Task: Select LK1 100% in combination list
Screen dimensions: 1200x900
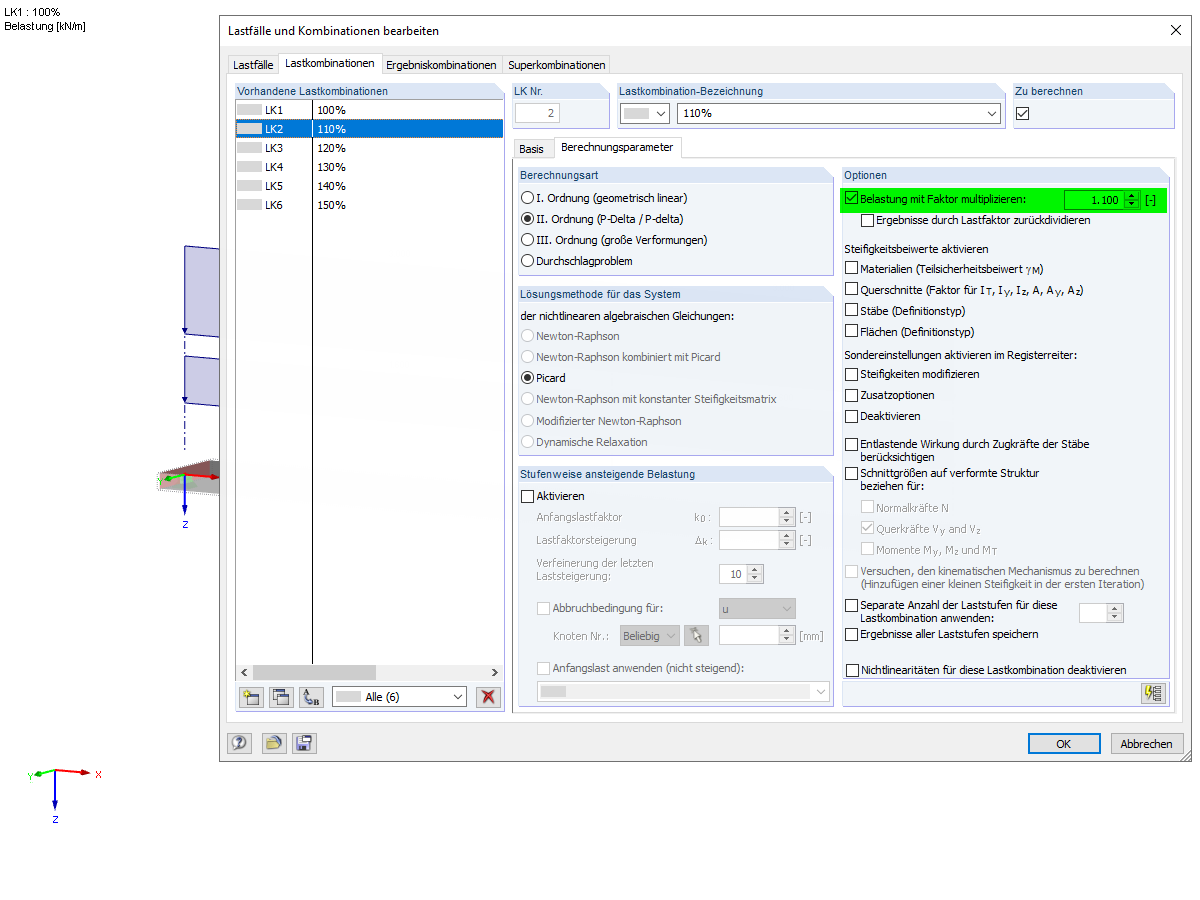Action: click(x=369, y=110)
